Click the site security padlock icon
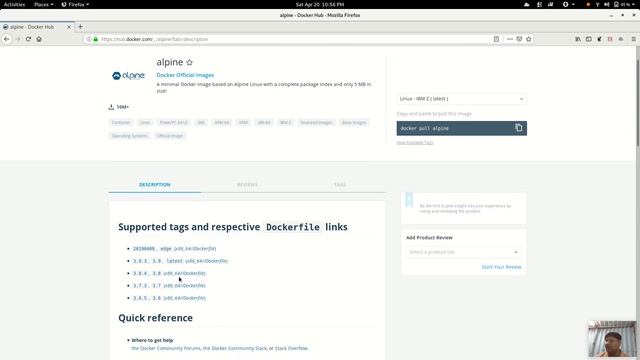The width and height of the screenshot is (640, 360). [96, 39]
